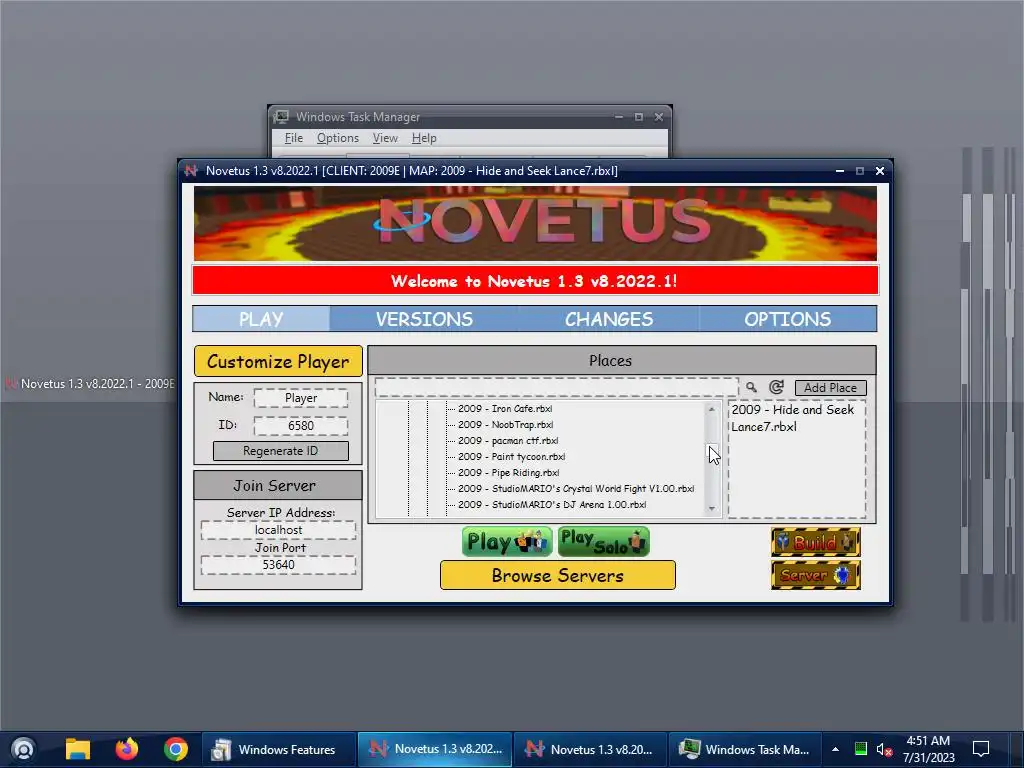Image resolution: width=1024 pixels, height=768 pixels.
Task: Open the CHANGES tab
Action: (609, 319)
